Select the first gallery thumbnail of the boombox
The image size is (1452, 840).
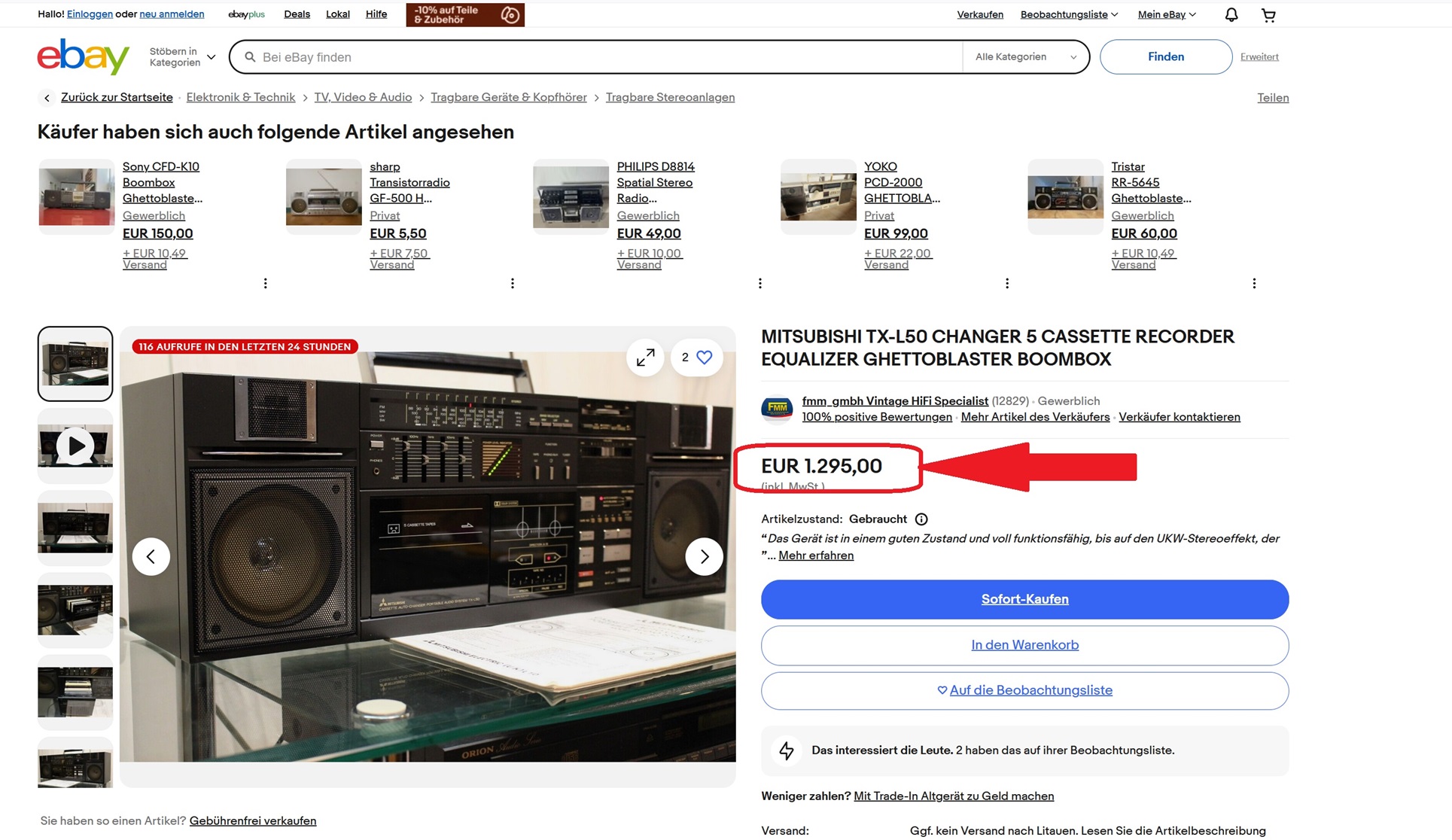(x=75, y=364)
